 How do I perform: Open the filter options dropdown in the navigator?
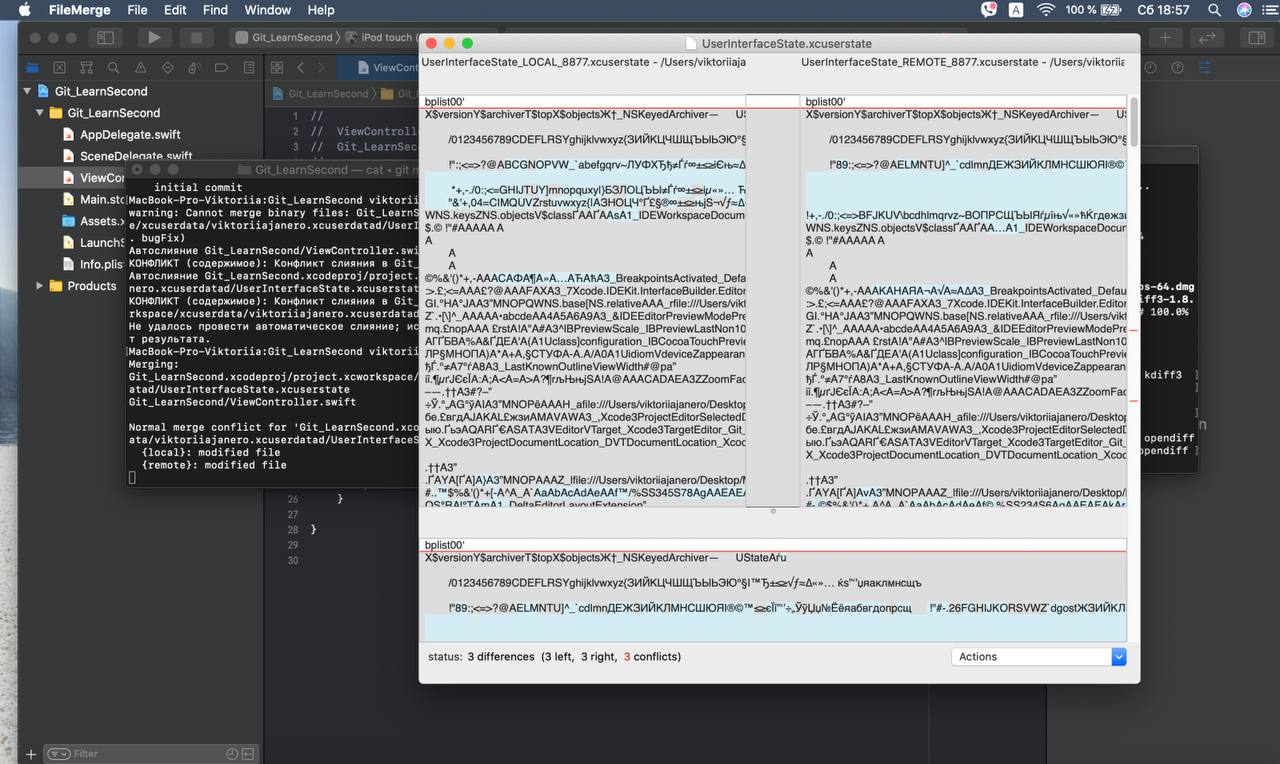[x=59, y=754]
